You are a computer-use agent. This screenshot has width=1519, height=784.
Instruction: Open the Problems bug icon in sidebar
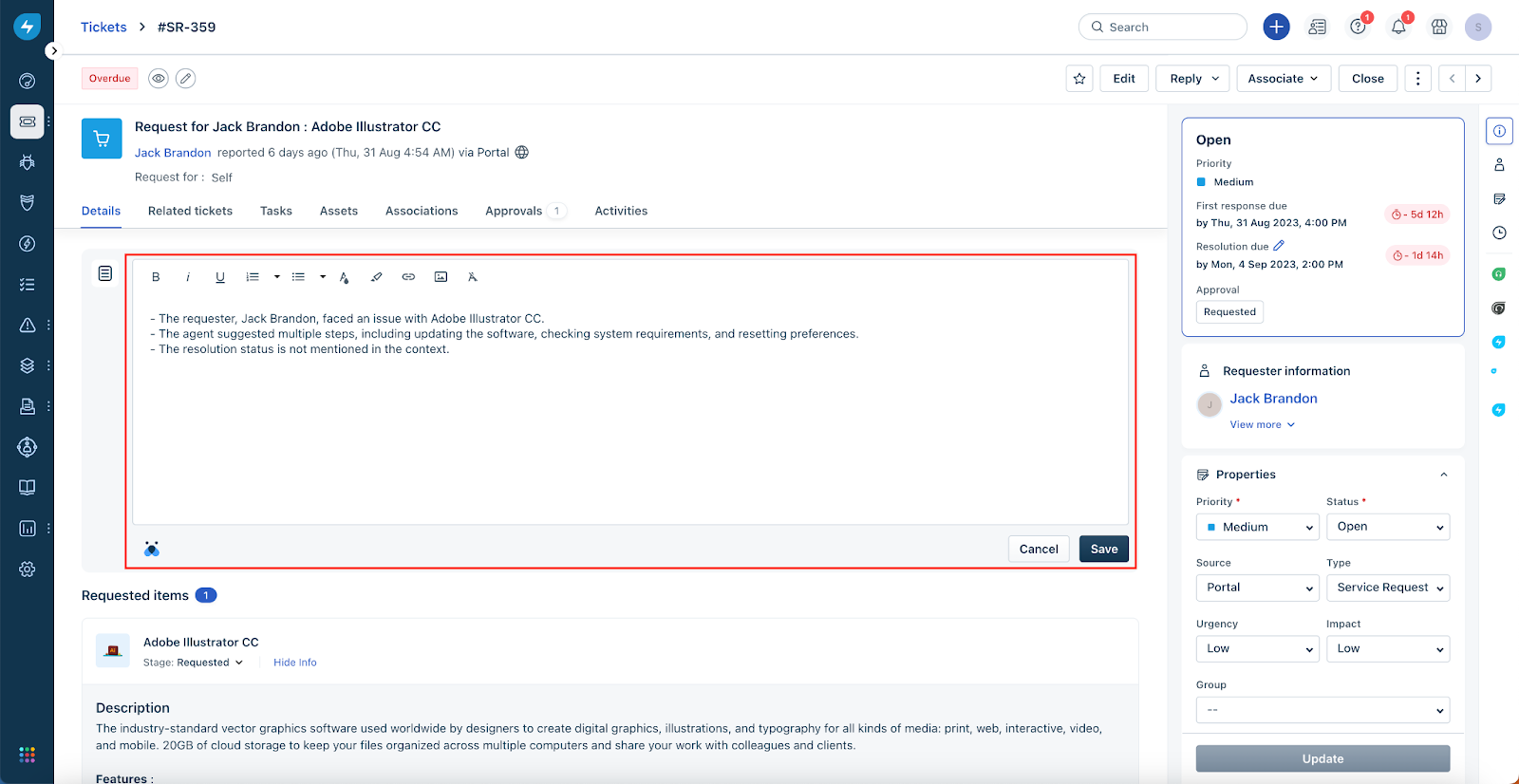point(28,162)
